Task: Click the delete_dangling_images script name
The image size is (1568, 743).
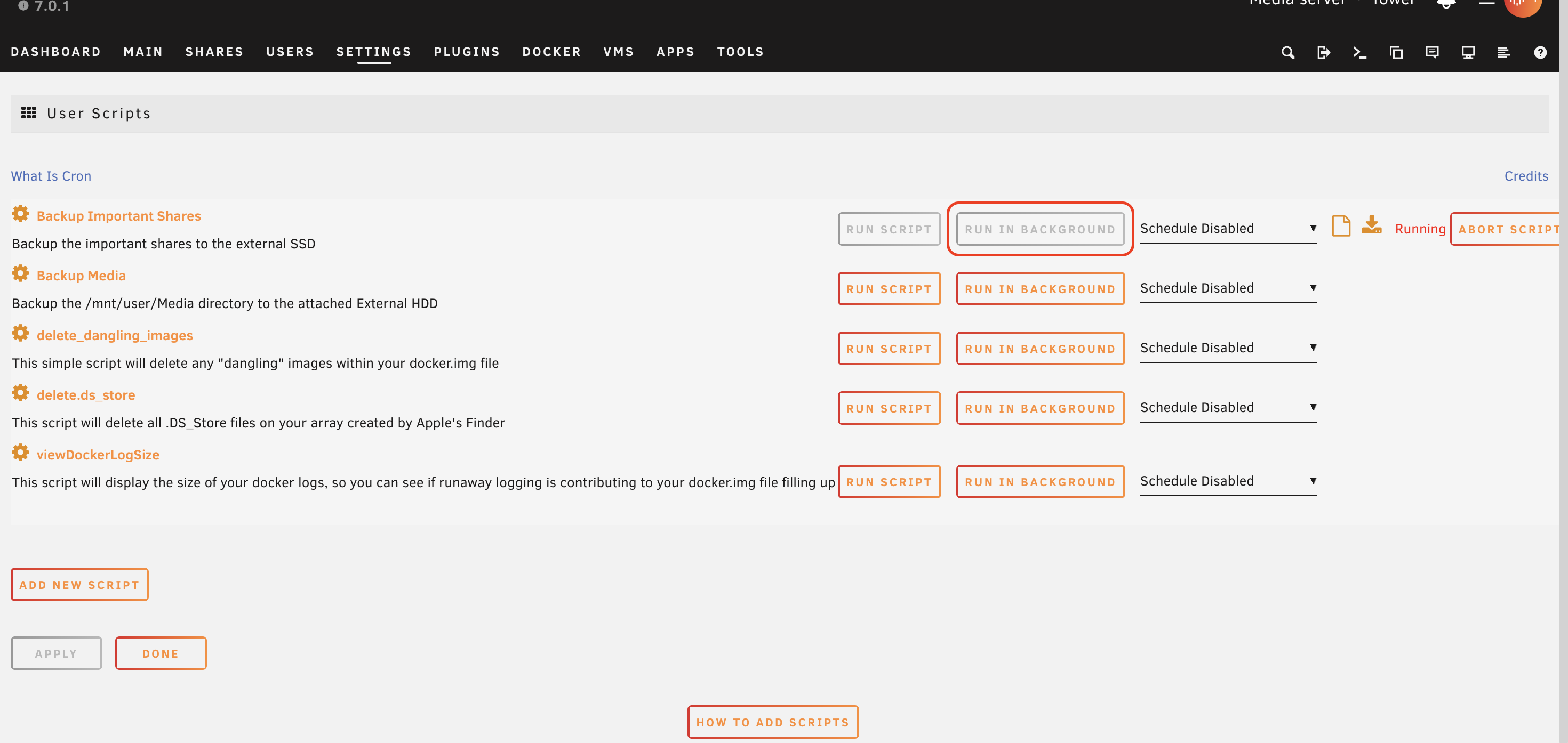Action: pos(115,335)
